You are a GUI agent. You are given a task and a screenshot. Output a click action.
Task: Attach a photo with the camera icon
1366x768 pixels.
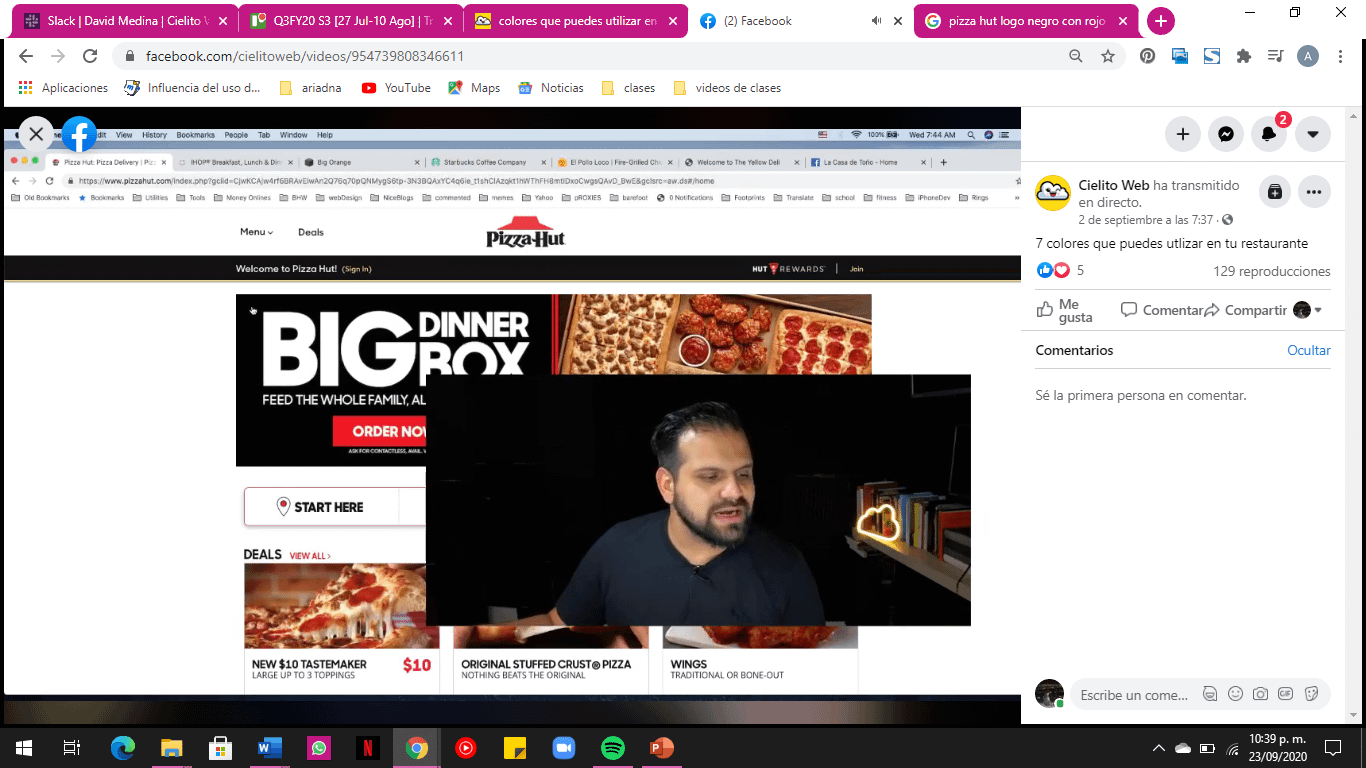1260,694
